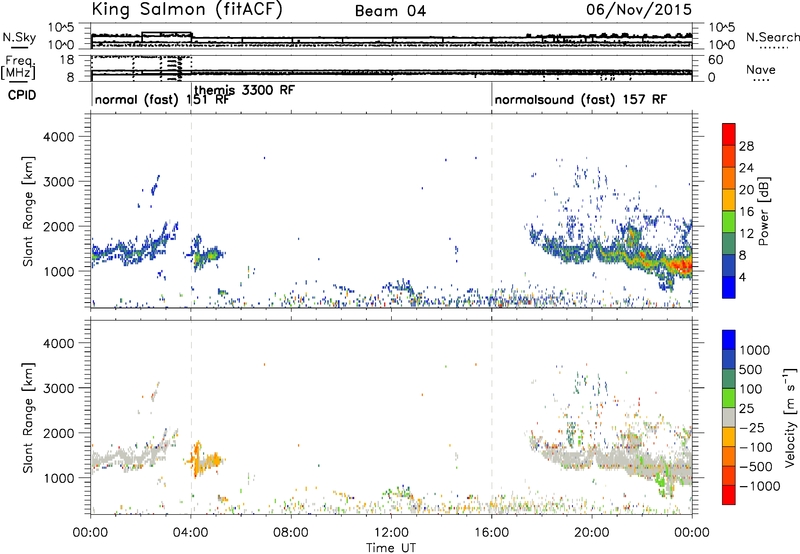800x554 pixels.
Task: Click the blue bottom of Power color bar
Action: (x=729, y=287)
